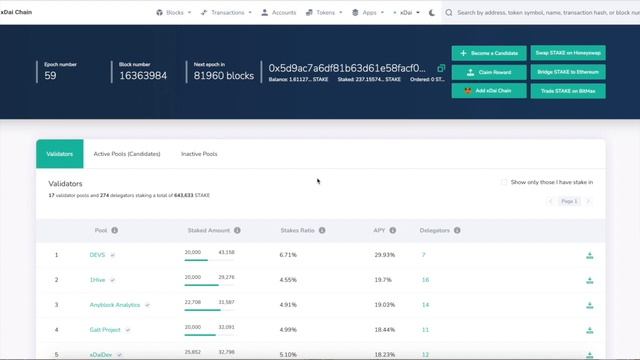Open the Galt Project pool link
Screen dimensions: 640x360
(105, 330)
